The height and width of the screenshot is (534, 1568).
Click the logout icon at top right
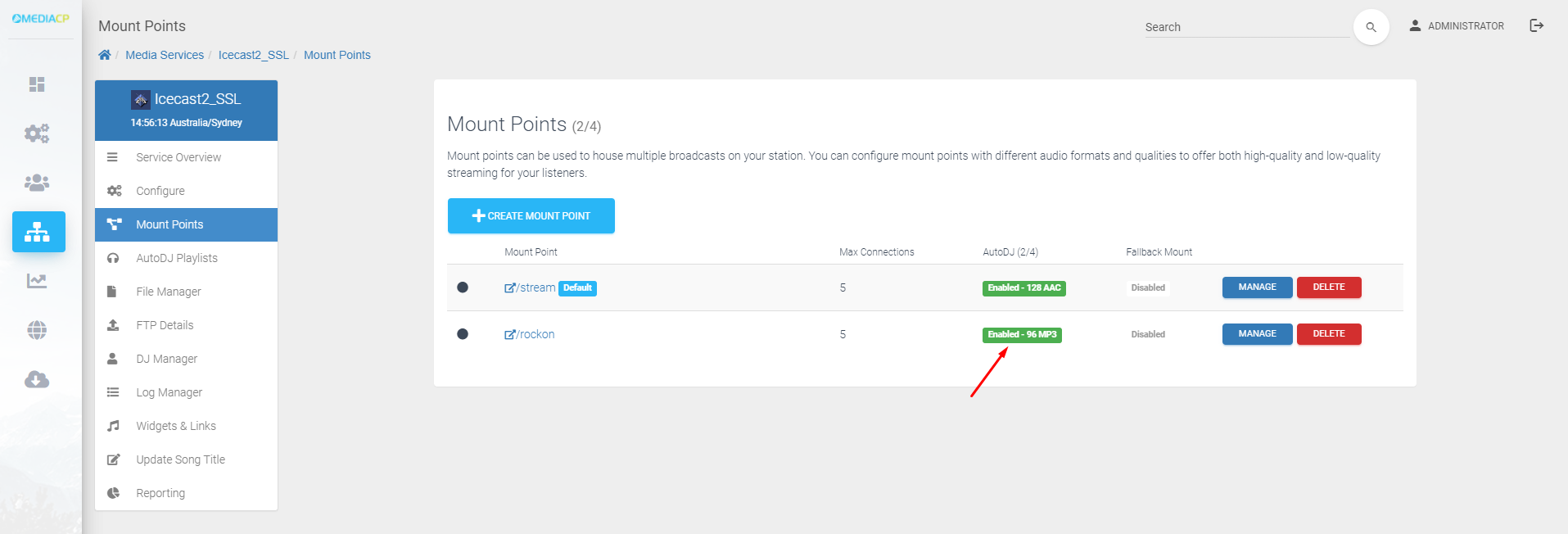pos(1536,25)
